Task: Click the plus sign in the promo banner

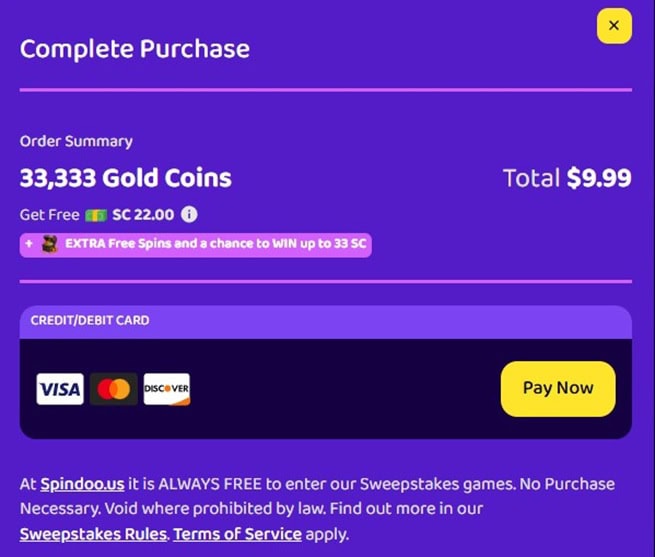Action: click(x=31, y=244)
